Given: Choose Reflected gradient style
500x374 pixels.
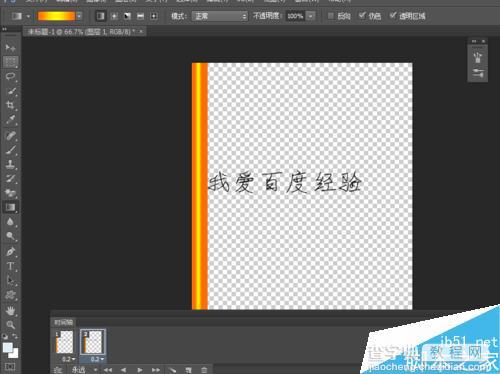Looking at the screenshot, I should pos(141,16).
